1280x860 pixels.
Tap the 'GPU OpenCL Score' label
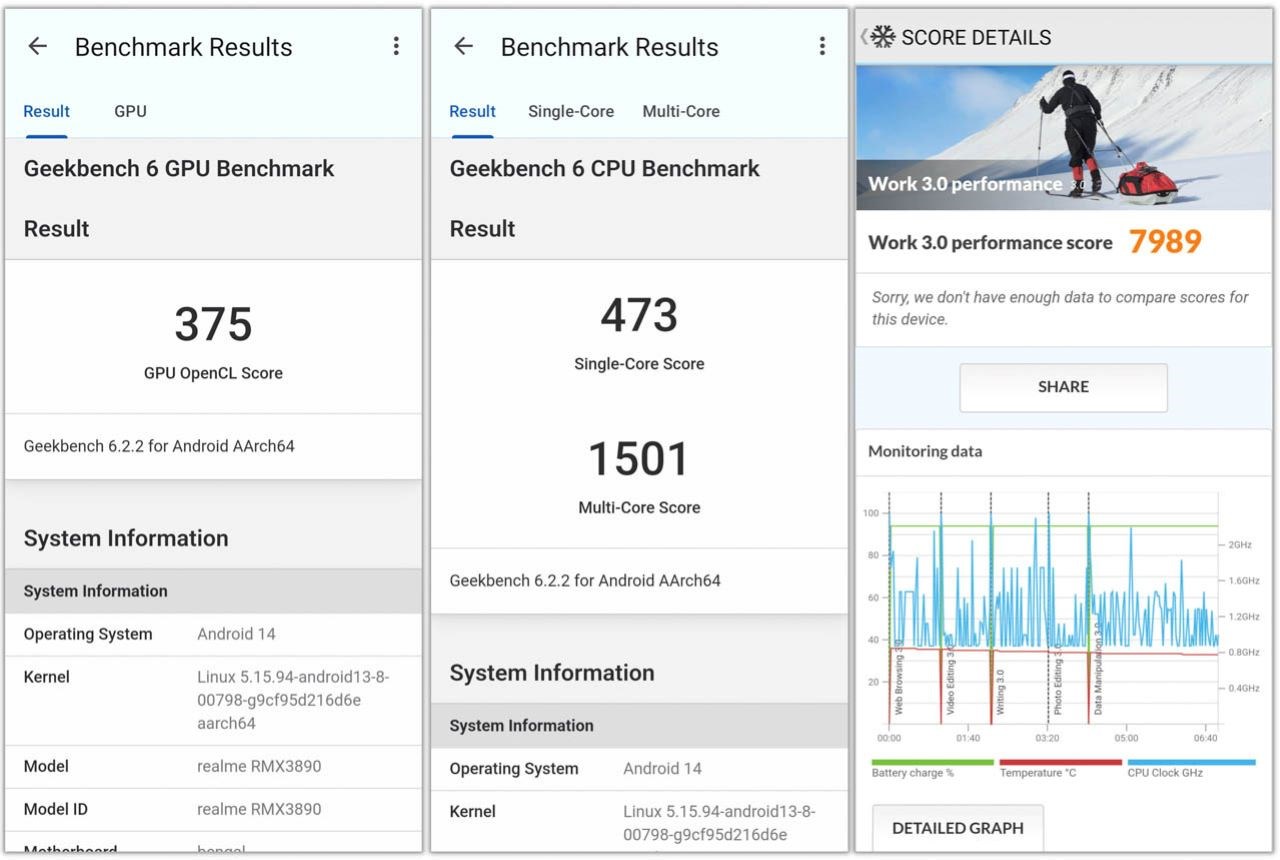(x=213, y=373)
